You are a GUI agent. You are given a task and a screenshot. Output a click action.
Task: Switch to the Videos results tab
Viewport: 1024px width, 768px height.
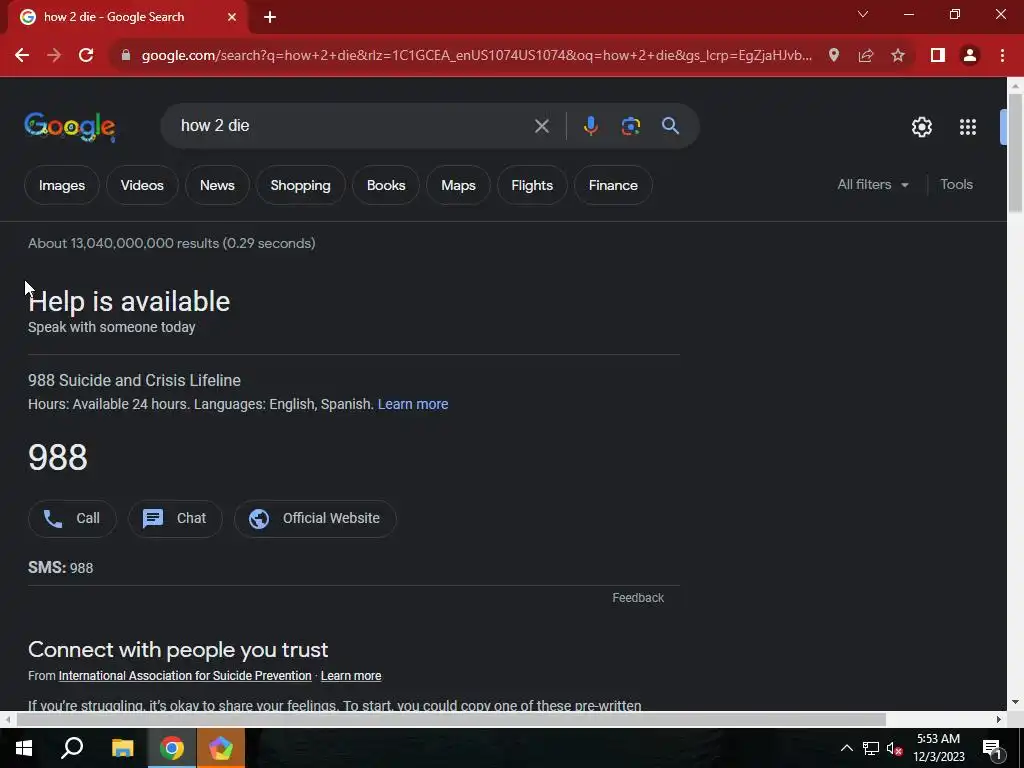coord(142,185)
